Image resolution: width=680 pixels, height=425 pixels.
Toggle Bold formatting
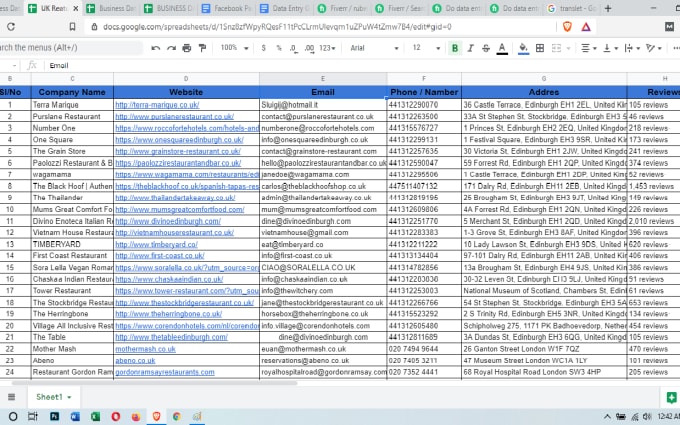(455, 48)
